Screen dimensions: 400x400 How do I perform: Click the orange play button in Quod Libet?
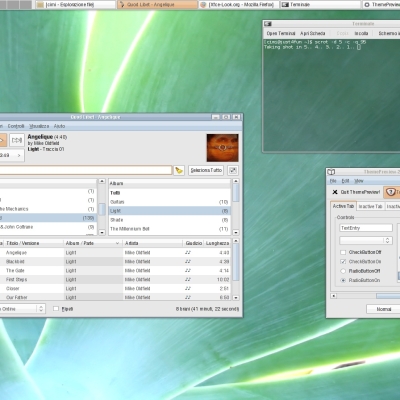click(3, 140)
